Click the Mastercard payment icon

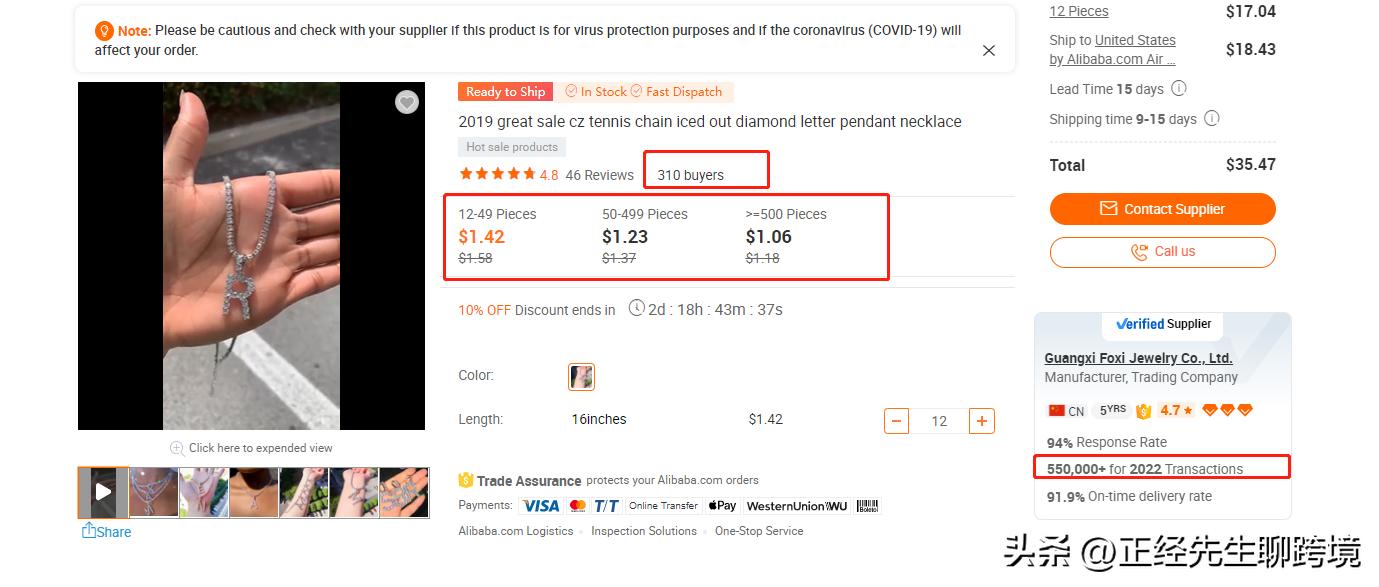pyautogui.click(x=578, y=506)
